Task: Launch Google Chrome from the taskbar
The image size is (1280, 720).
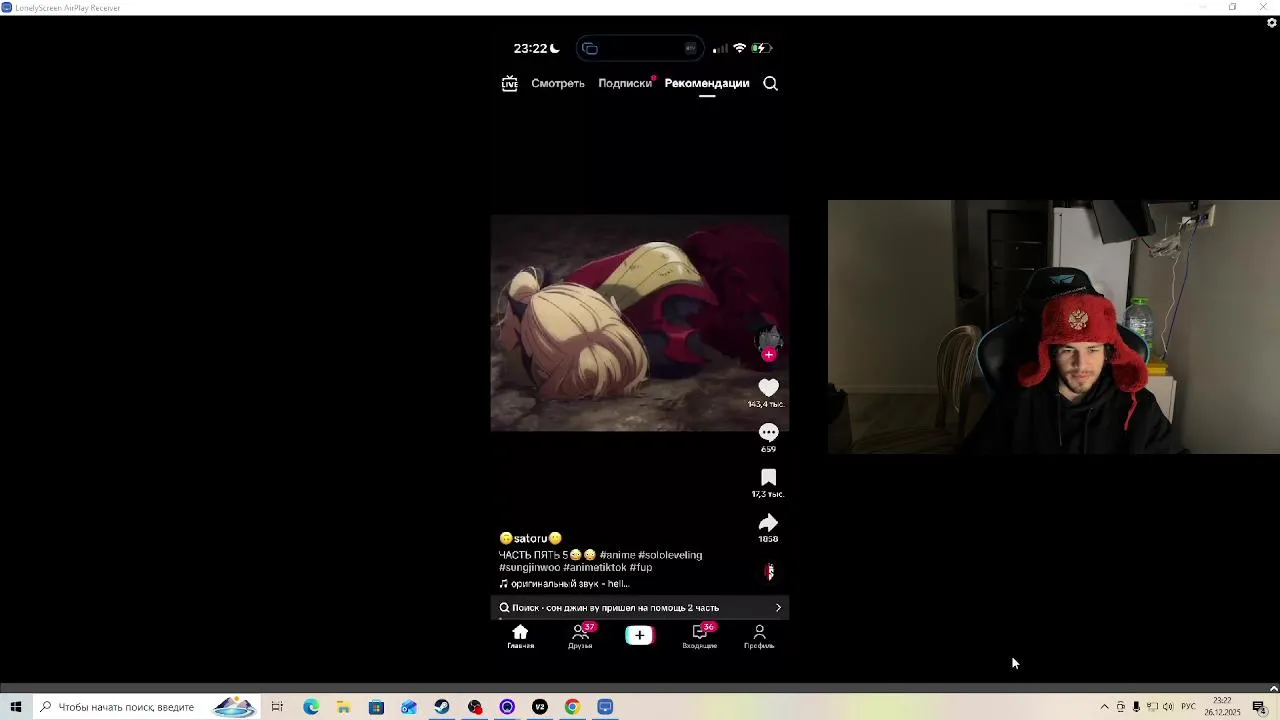Action: coord(572,707)
